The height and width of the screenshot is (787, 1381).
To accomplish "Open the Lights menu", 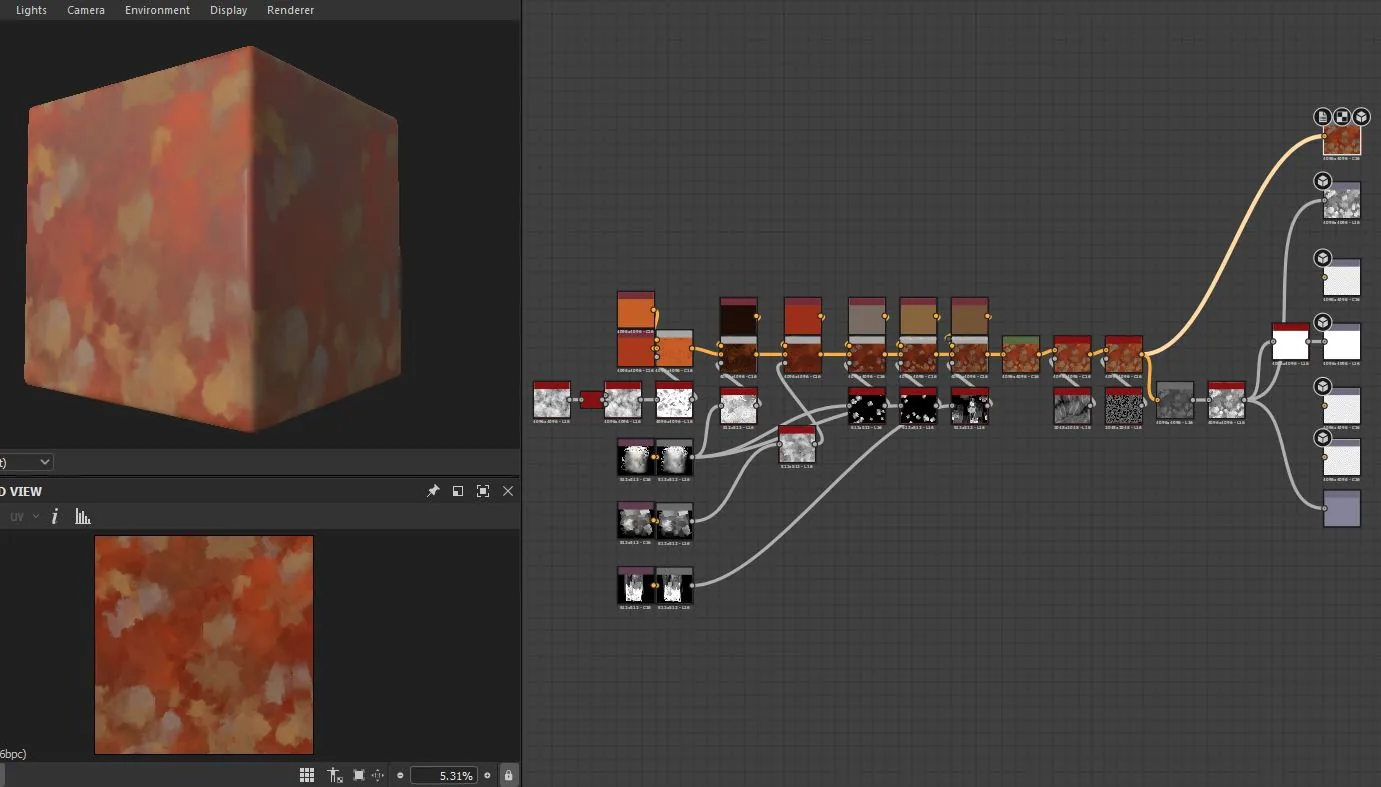I will click(x=31, y=10).
